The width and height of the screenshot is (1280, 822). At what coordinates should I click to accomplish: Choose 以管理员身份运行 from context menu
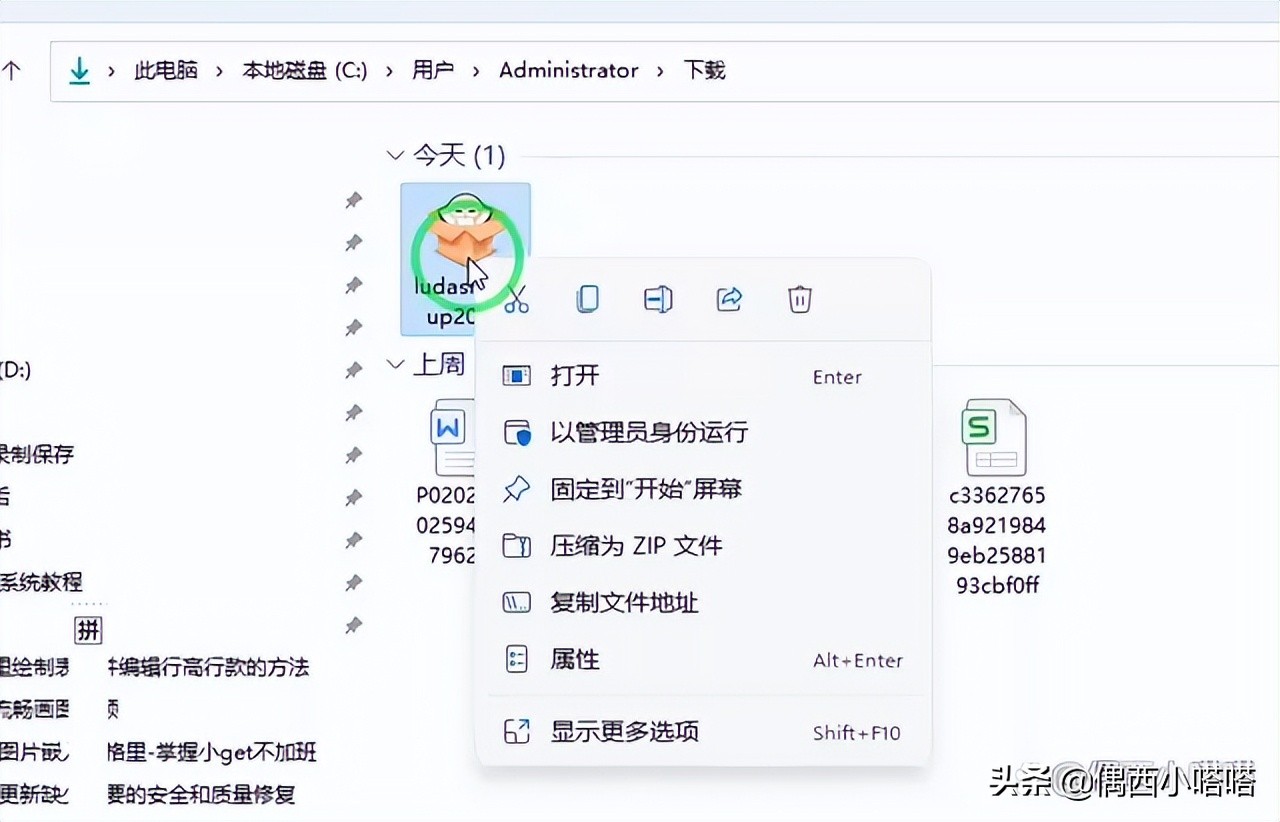[x=648, y=433]
